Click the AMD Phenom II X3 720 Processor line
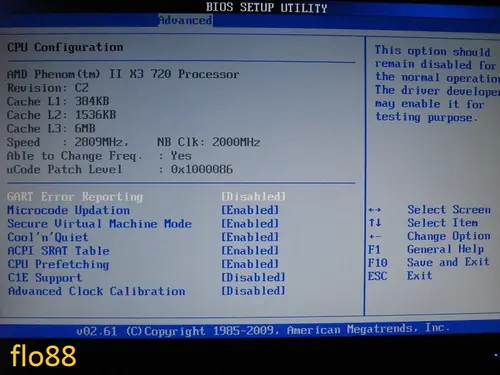The image size is (500, 375). coord(123,74)
